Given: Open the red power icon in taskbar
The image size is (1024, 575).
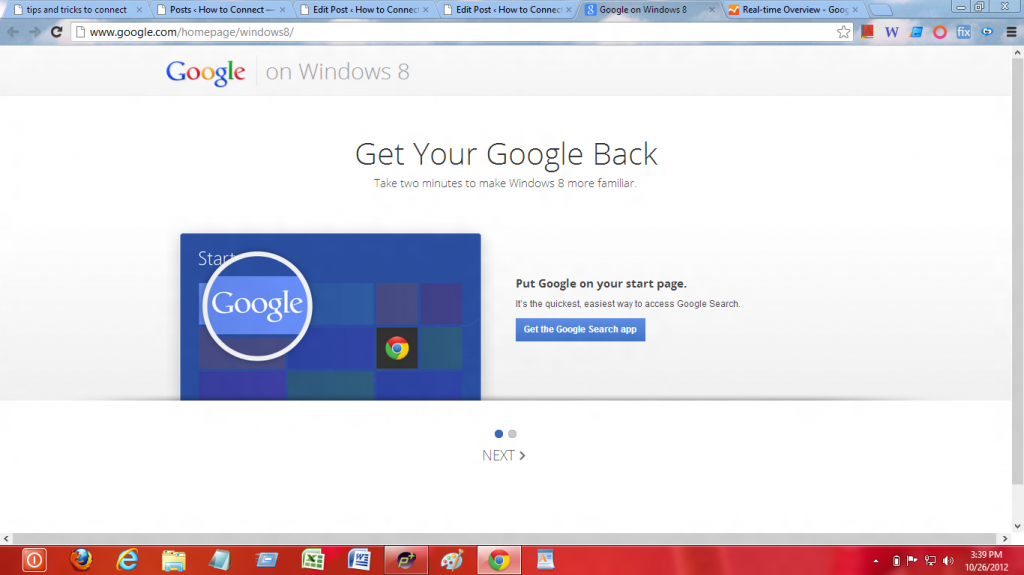Looking at the screenshot, I should tap(34, 560).
